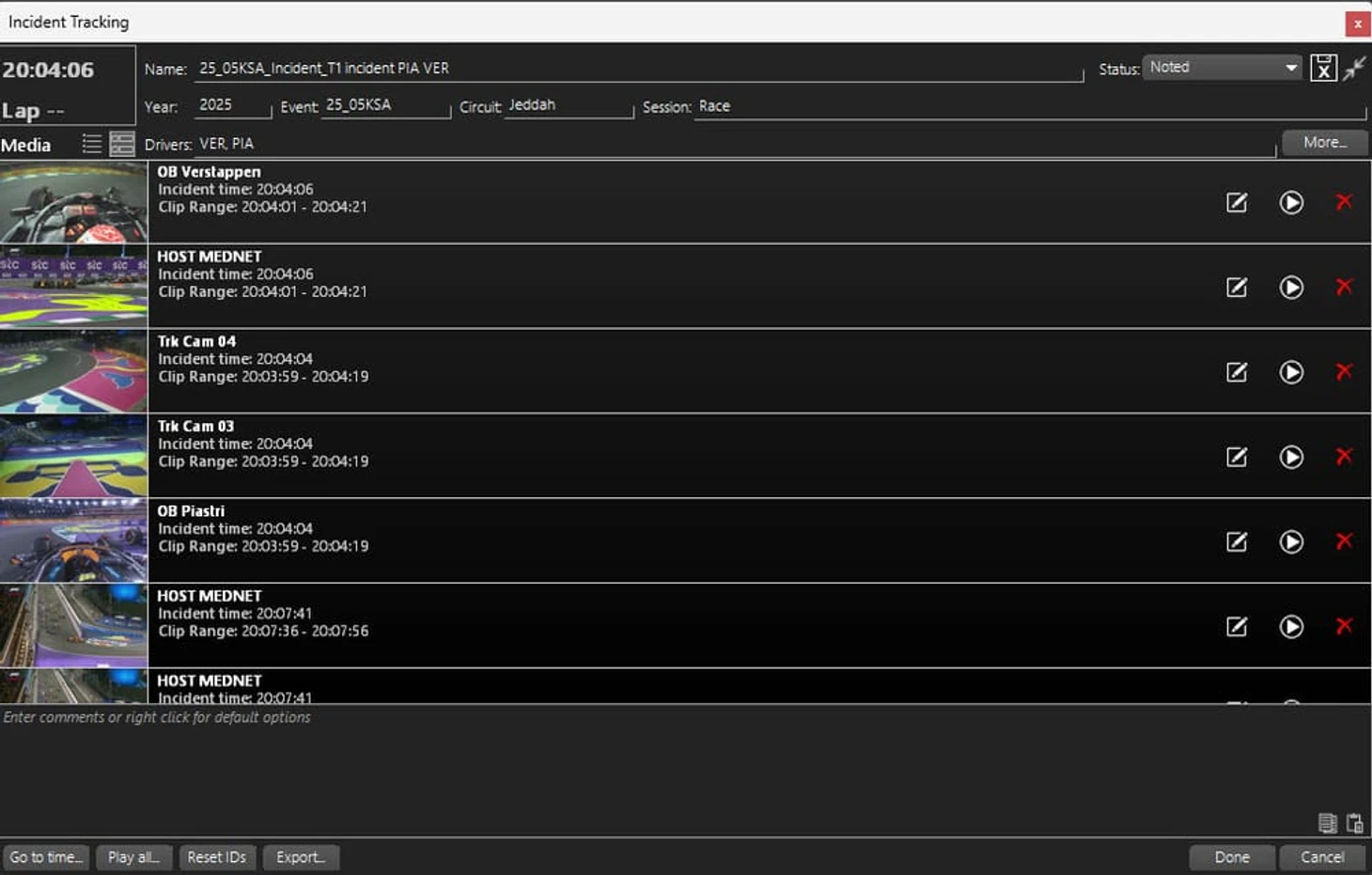This screenshot has height=875, width=1372.
Task: Select thumbnail of HOST MEDNET clip ranged 20:07:36 - 20:07:56
Action: pos(73,626)
